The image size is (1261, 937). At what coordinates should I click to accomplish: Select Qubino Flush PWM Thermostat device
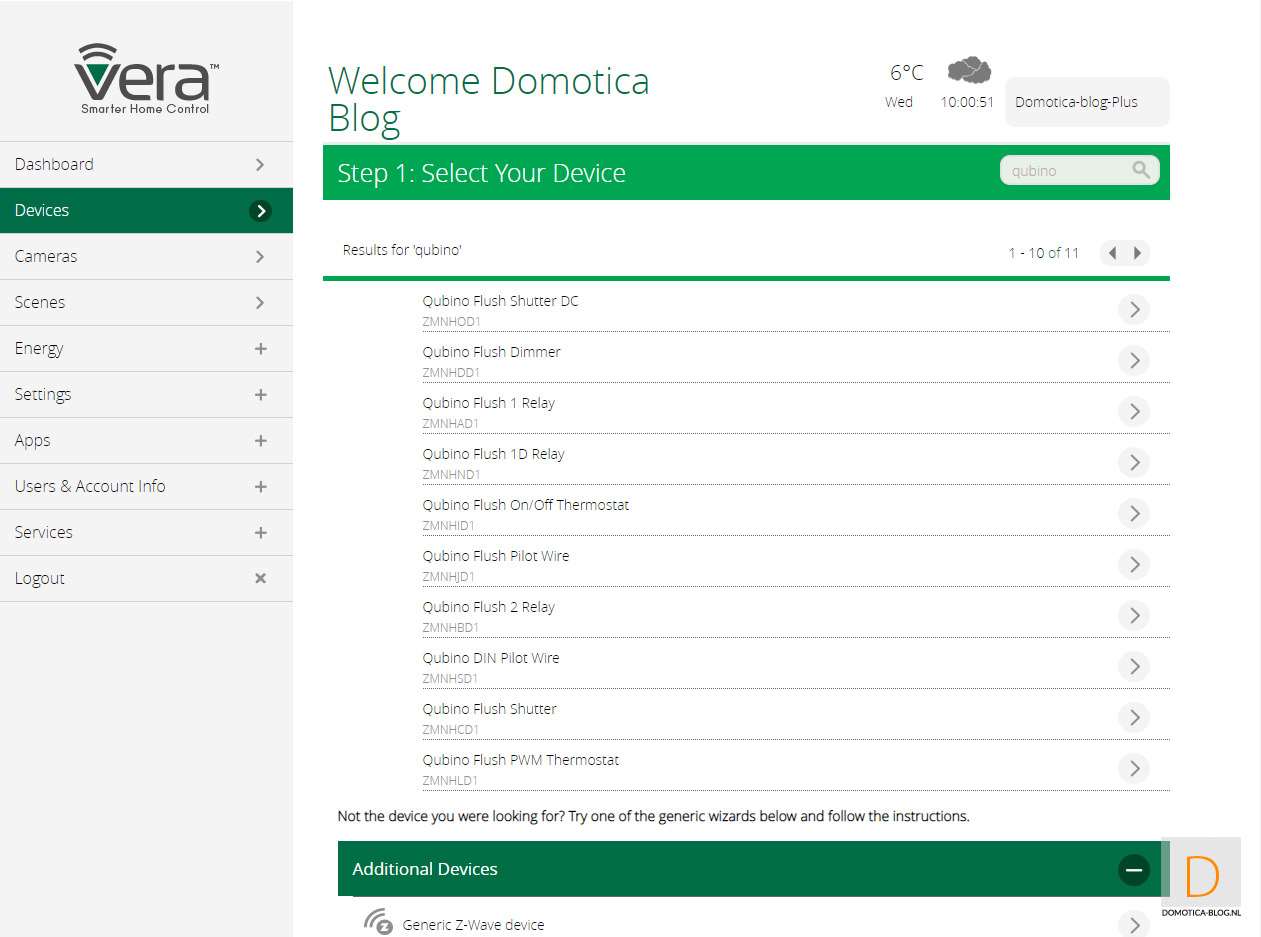(x=520, y=760)
